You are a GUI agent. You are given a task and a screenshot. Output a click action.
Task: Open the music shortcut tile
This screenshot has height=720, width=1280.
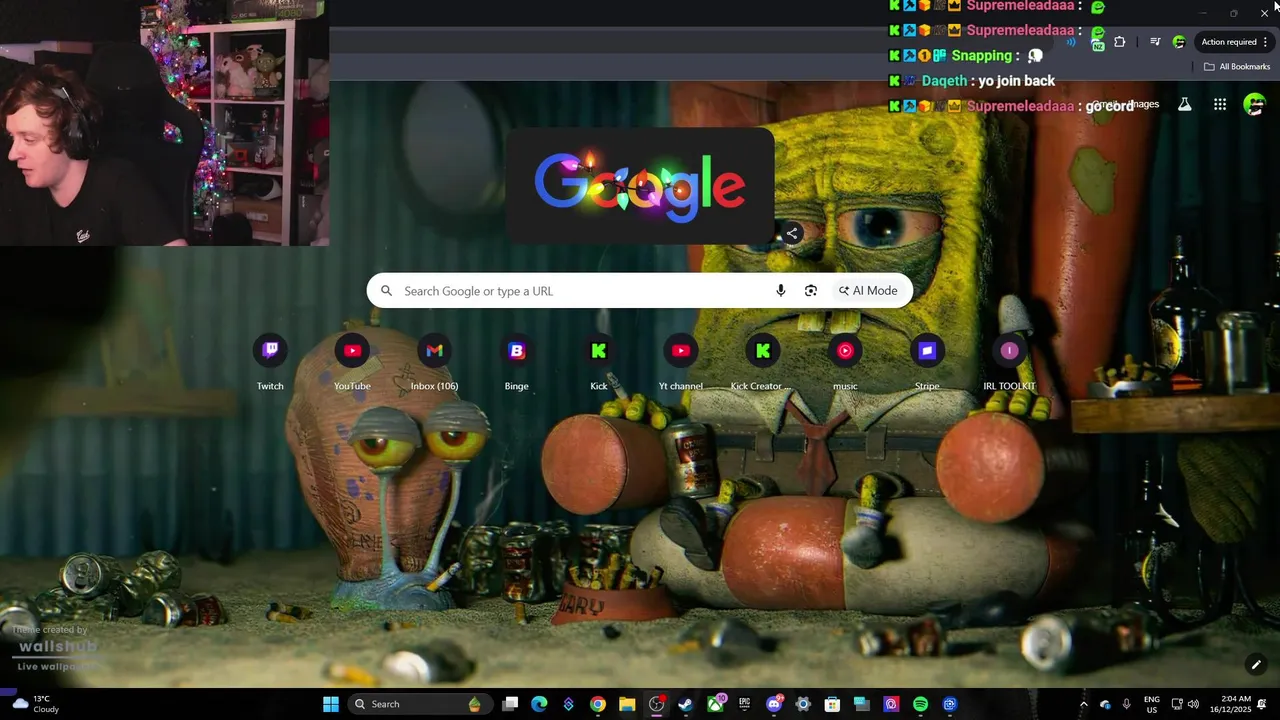pyautogui.click(x=845, y=362)
